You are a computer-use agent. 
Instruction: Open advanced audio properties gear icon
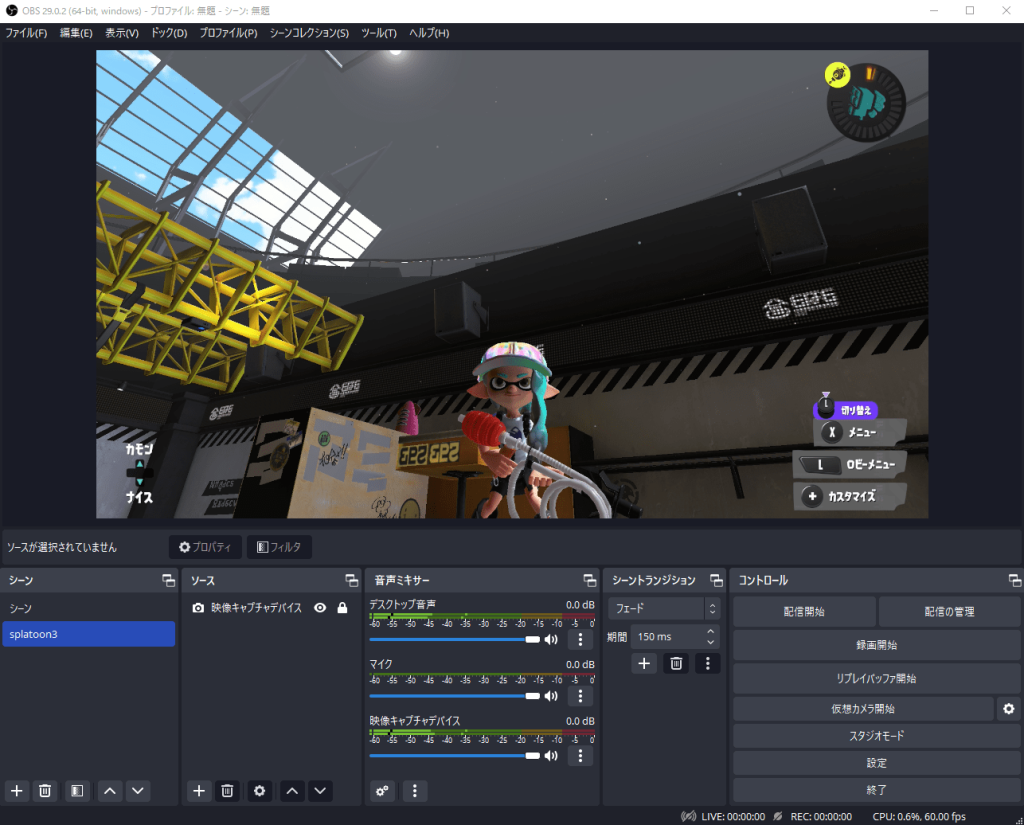(x=382, y=791)
